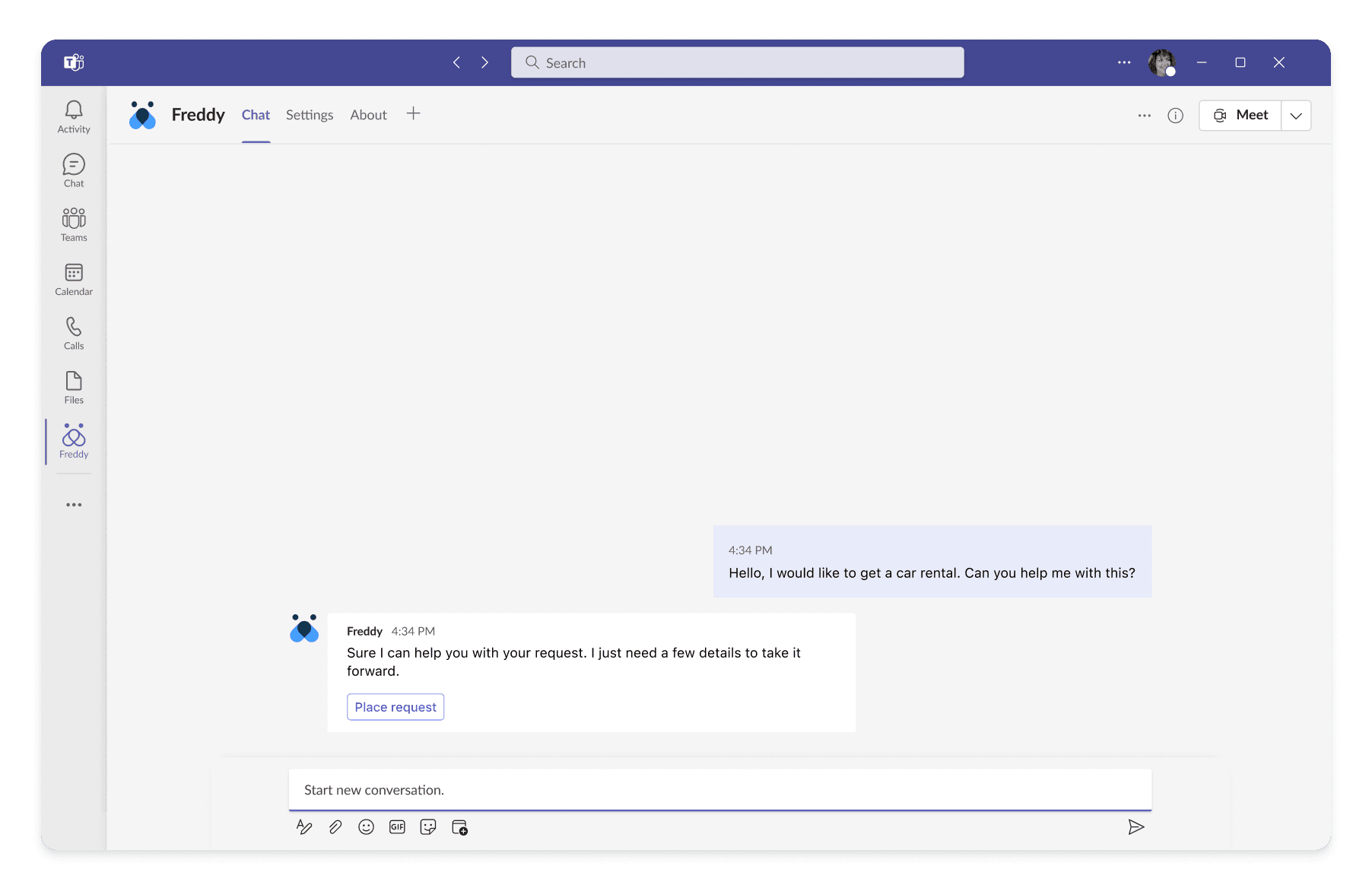Navigate back with the left arrow
The width and height of the screenshot is (1372, 888).
coord(456,62)
